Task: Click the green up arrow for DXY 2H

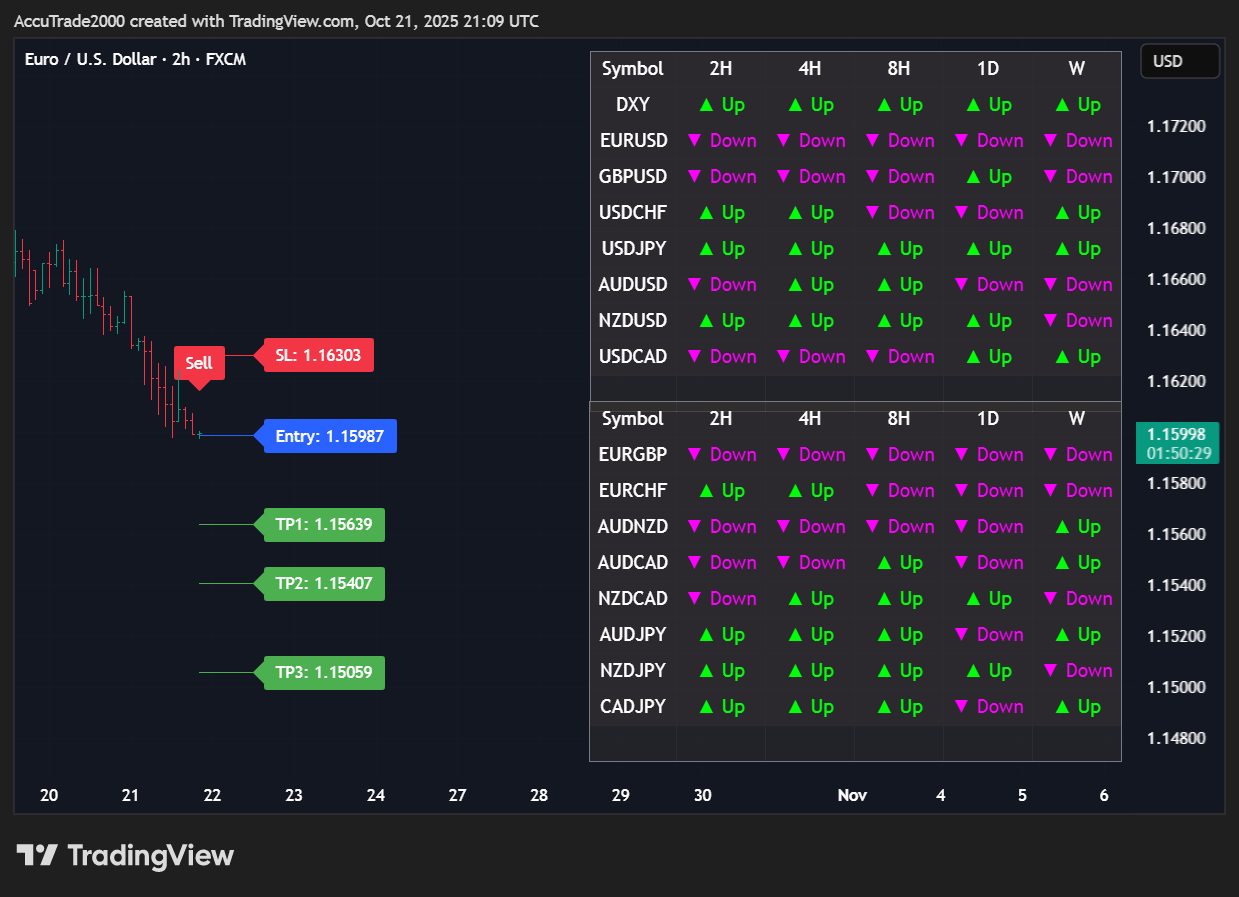Action: 706,105
